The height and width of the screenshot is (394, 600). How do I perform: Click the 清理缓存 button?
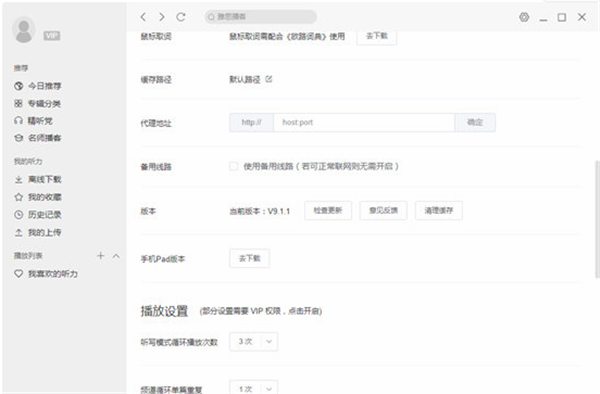[x=439, y=210]
